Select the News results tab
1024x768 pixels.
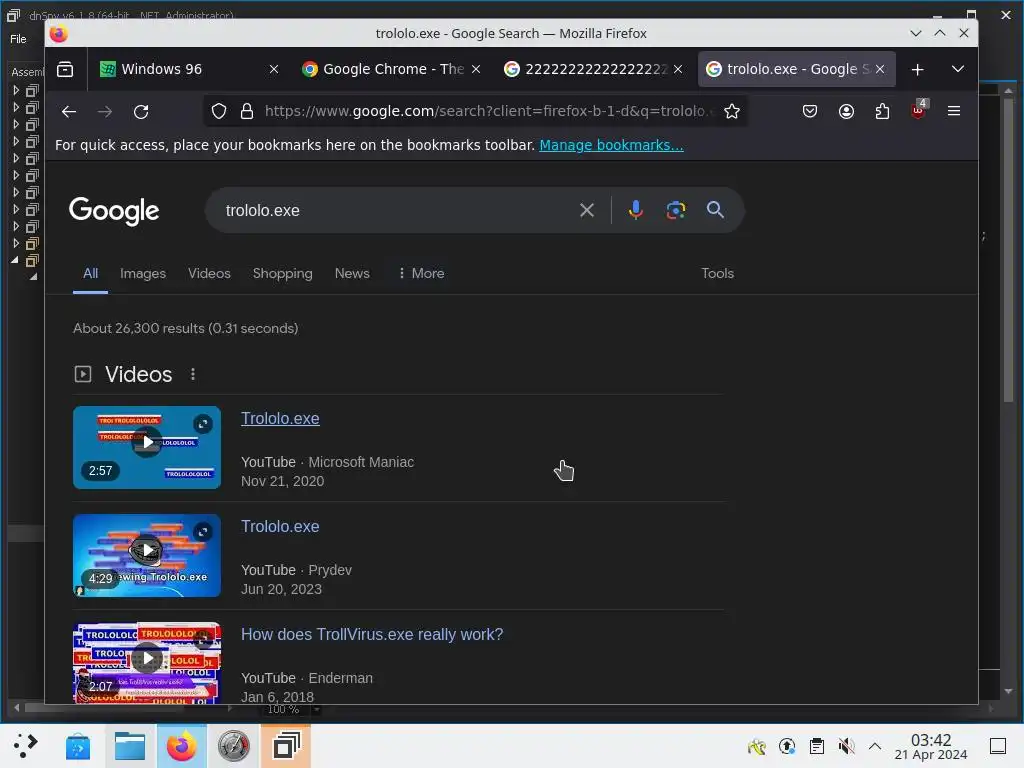(x=352, y=274)
